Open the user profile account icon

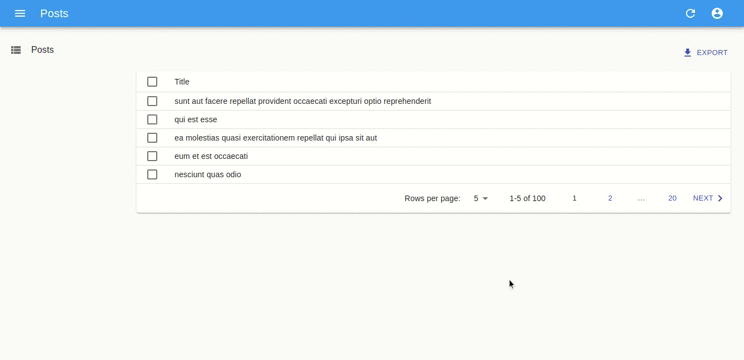coord(717,13)
